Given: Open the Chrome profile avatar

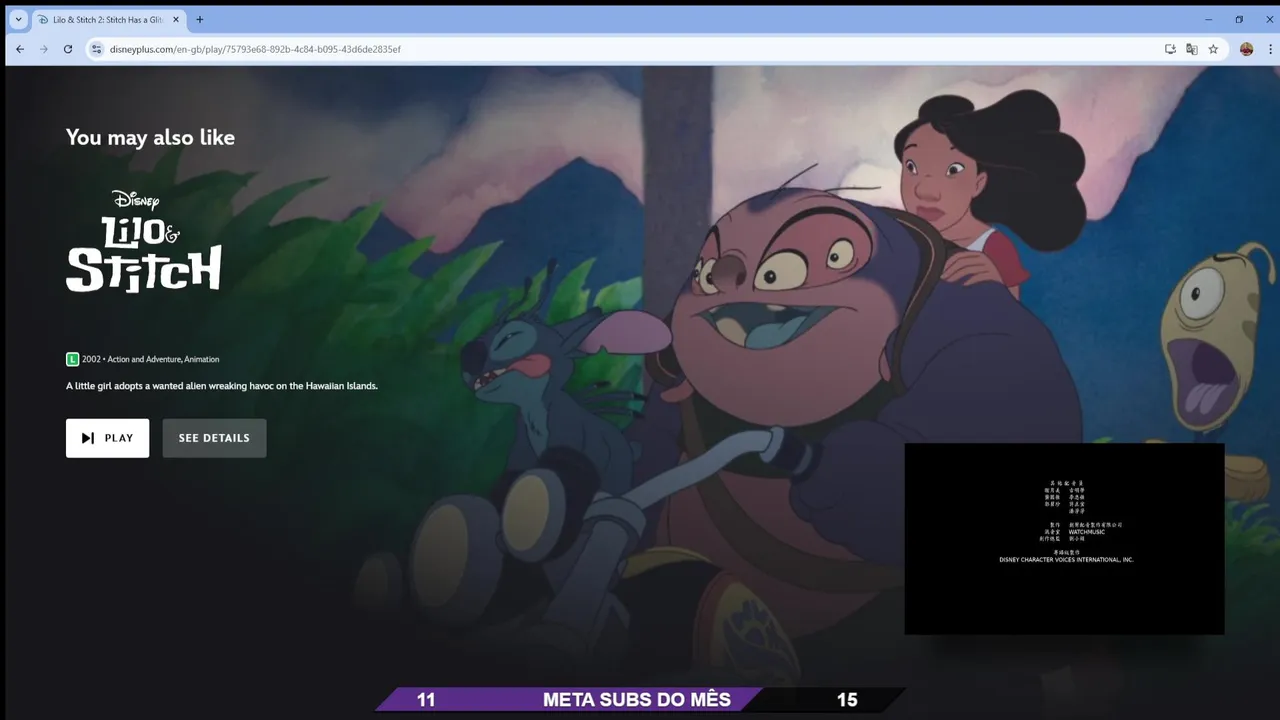Looking at the screenshot, I should (x=1246, y=49).
